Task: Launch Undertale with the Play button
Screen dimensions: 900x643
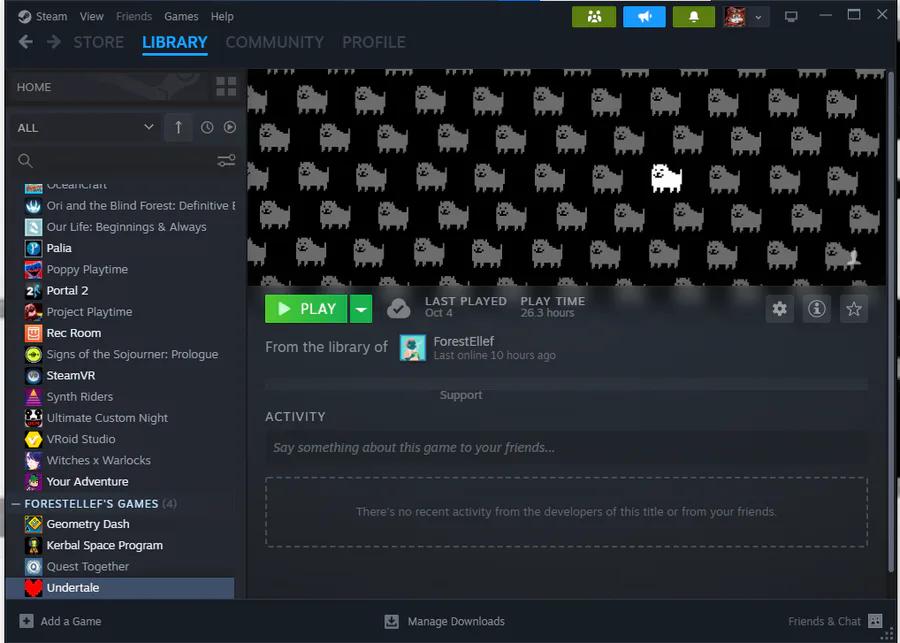Action: click(306, 309)
